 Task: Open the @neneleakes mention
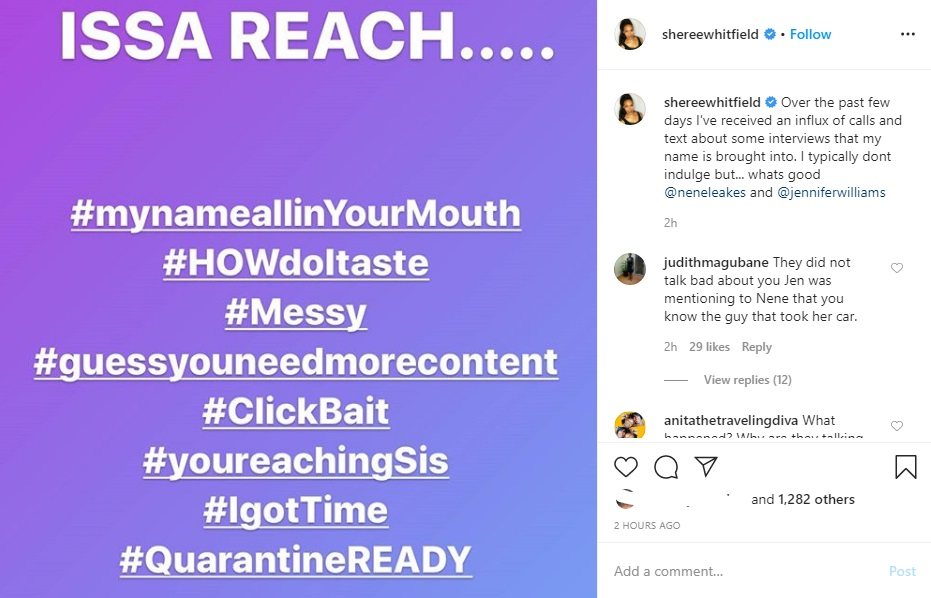tap(705, 192)
